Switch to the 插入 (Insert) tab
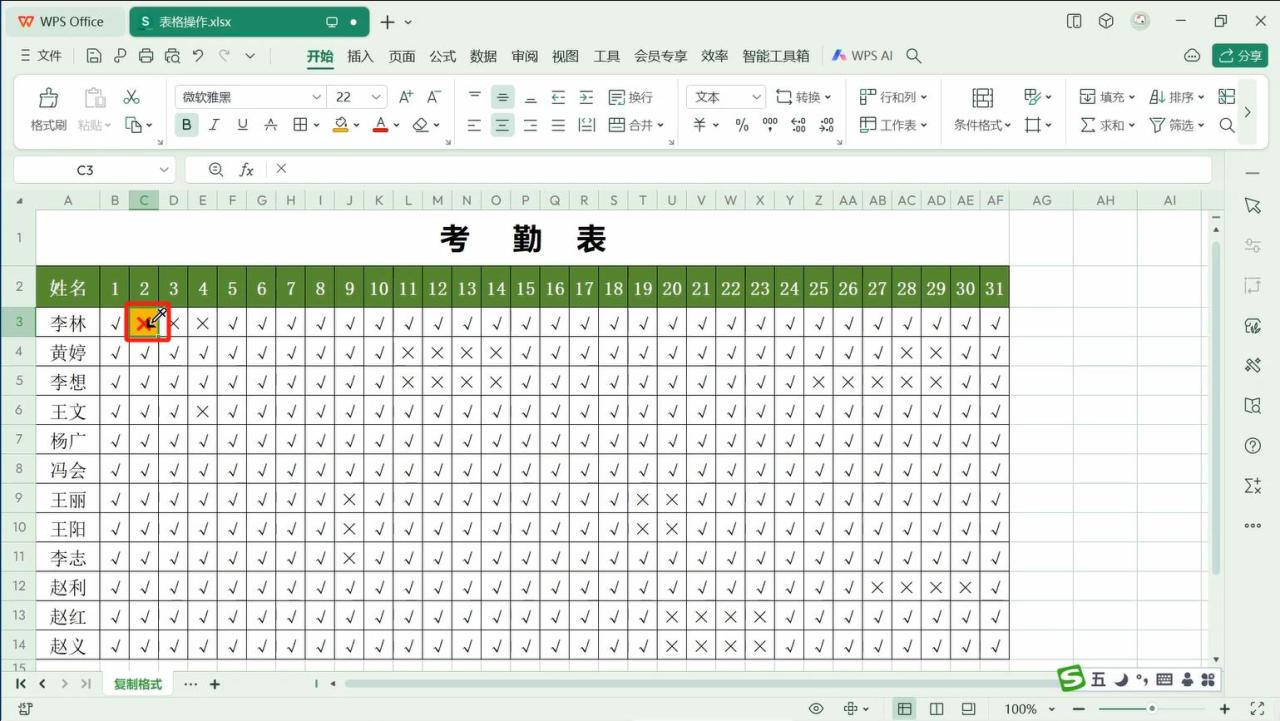This screenshot has height=721, width=1280. point(360,56)
